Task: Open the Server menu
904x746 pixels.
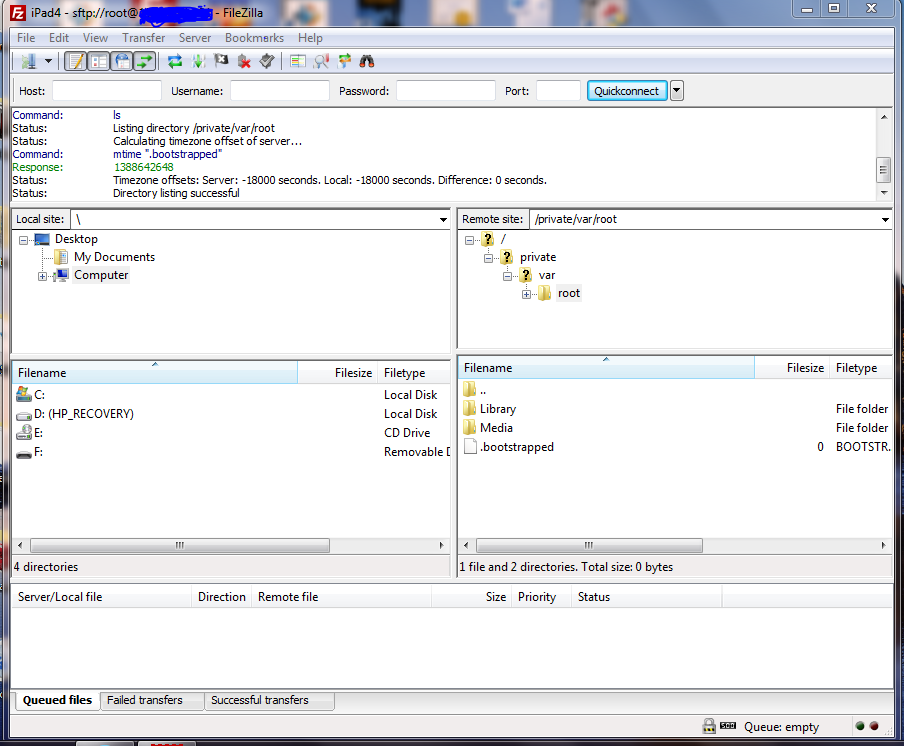Action: [195, 37]
